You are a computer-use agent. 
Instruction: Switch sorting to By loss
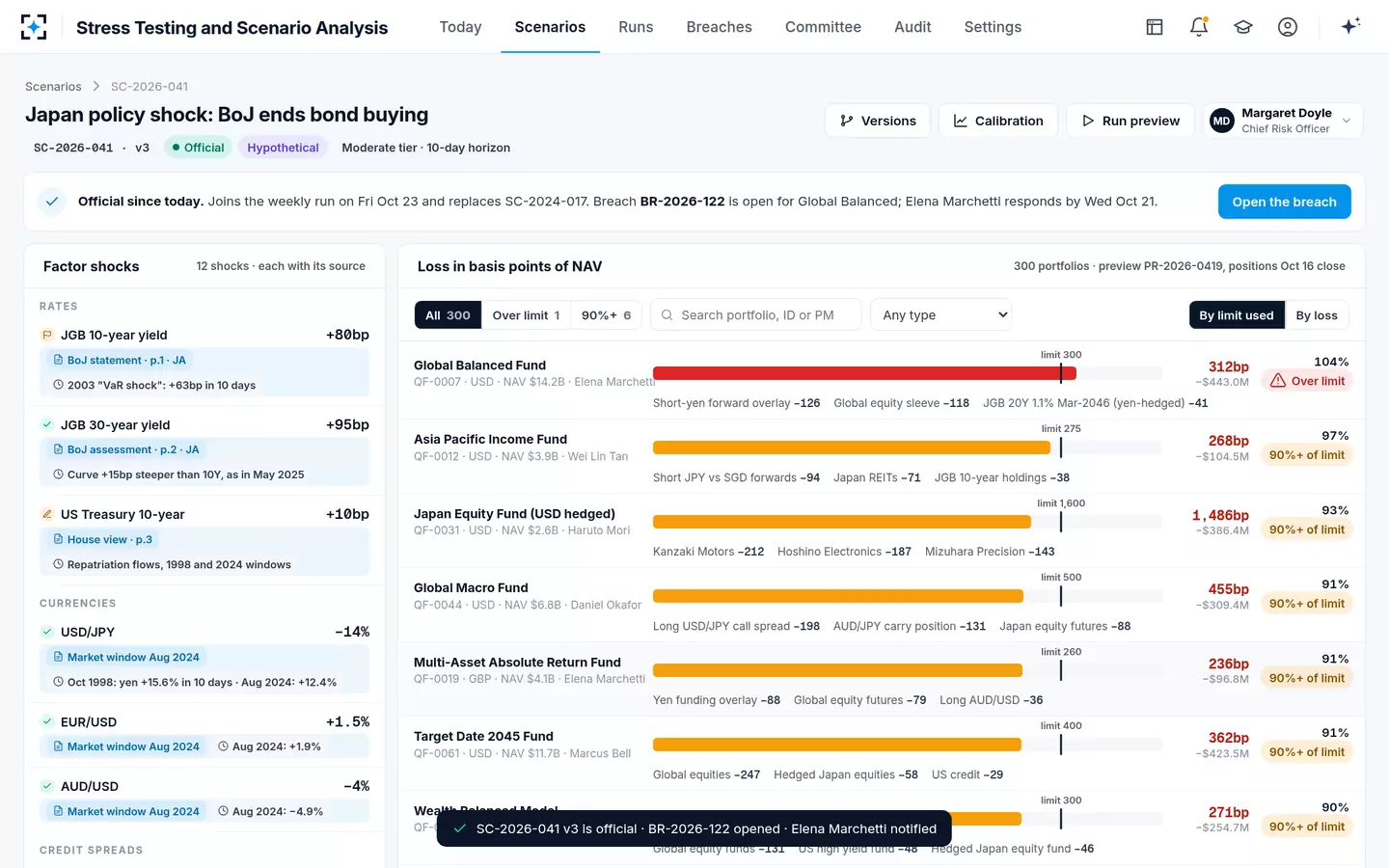pos(1317,315)
